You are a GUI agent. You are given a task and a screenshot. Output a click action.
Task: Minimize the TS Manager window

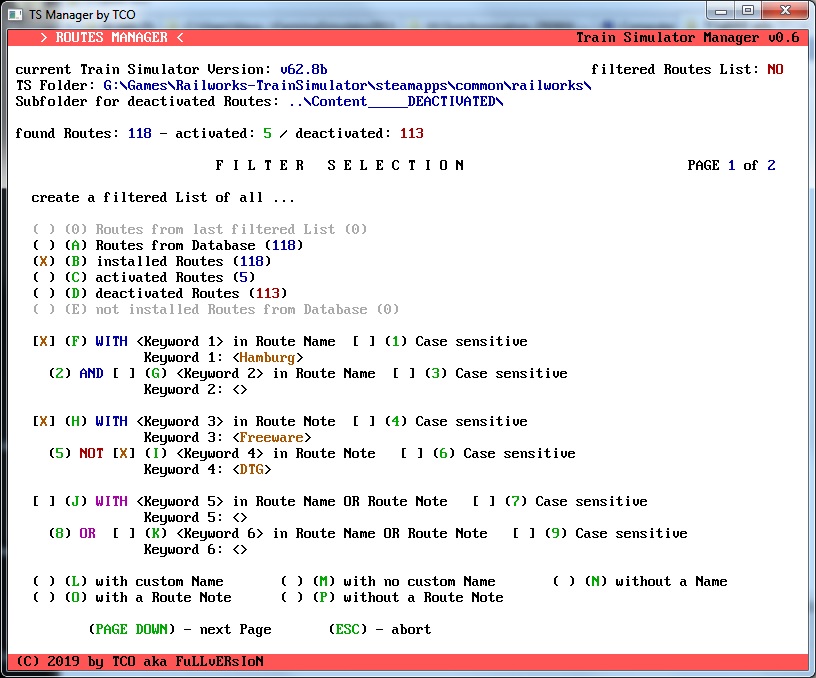(x=721, y=10)
